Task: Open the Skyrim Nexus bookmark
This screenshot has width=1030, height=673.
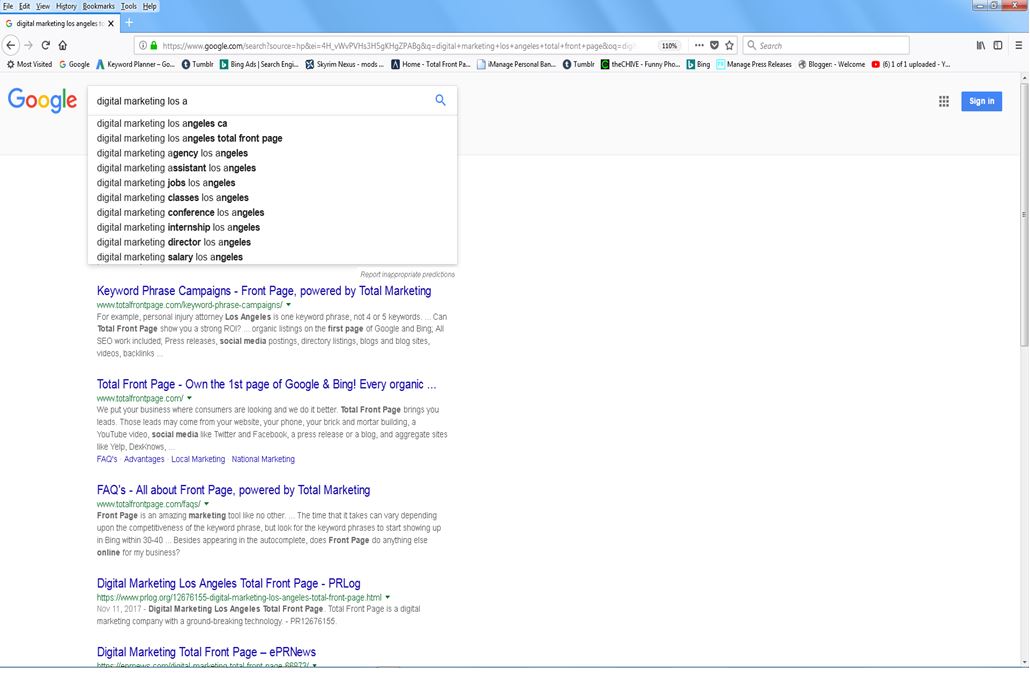Action: tap(345, 64)
